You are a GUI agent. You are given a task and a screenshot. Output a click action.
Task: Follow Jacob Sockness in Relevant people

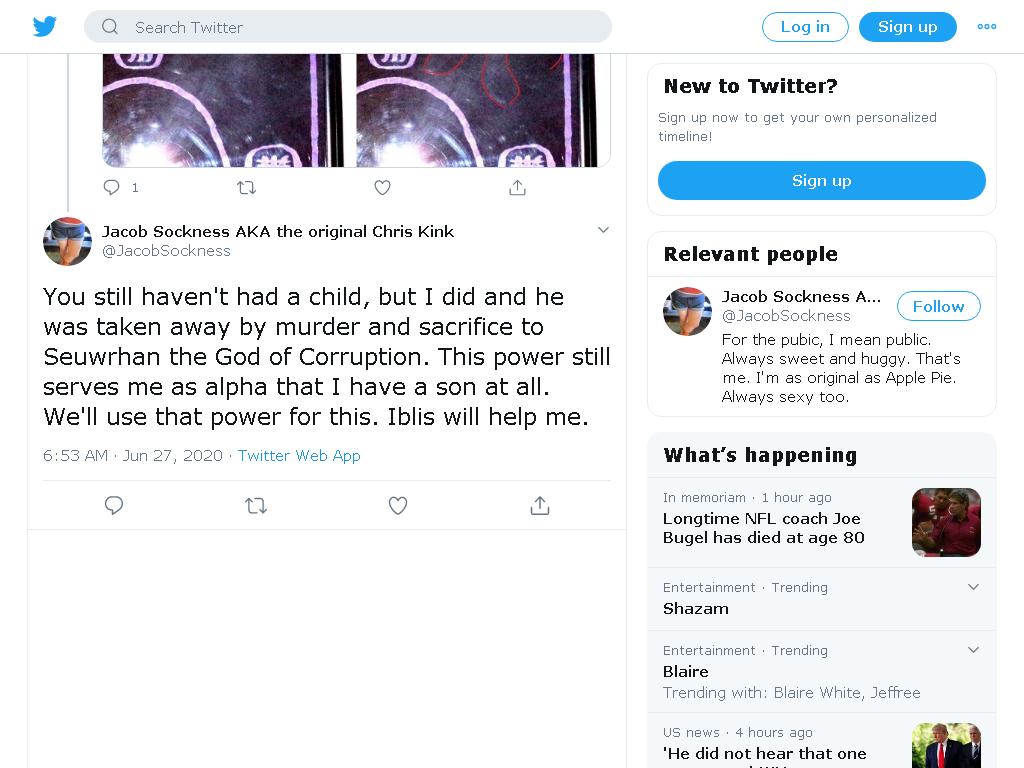[x=938, y=306]
